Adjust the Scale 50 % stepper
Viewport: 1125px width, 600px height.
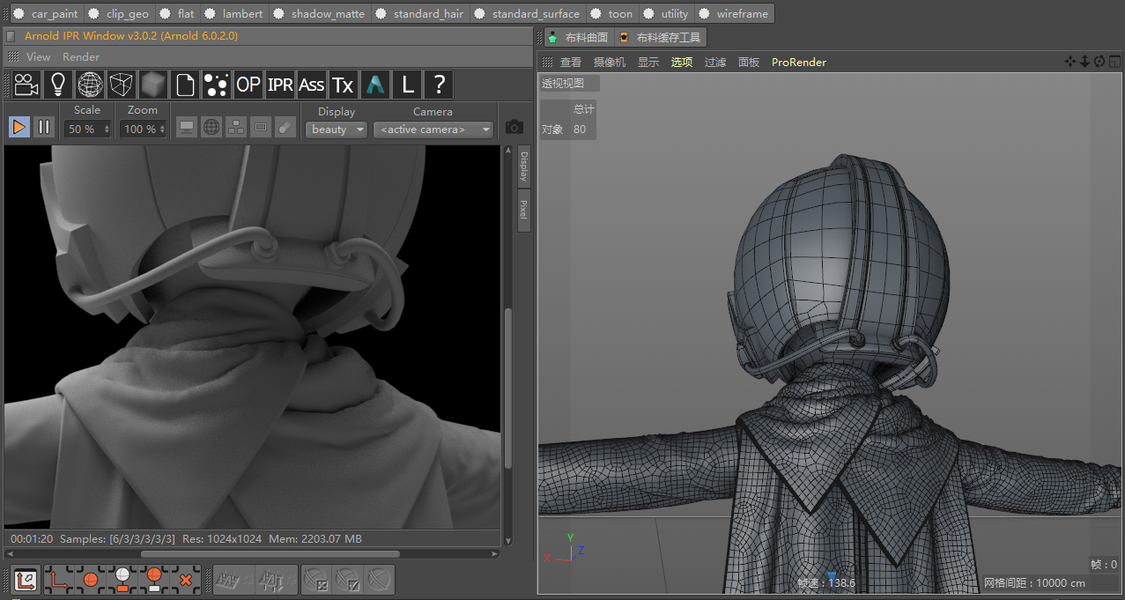point(106,129)
